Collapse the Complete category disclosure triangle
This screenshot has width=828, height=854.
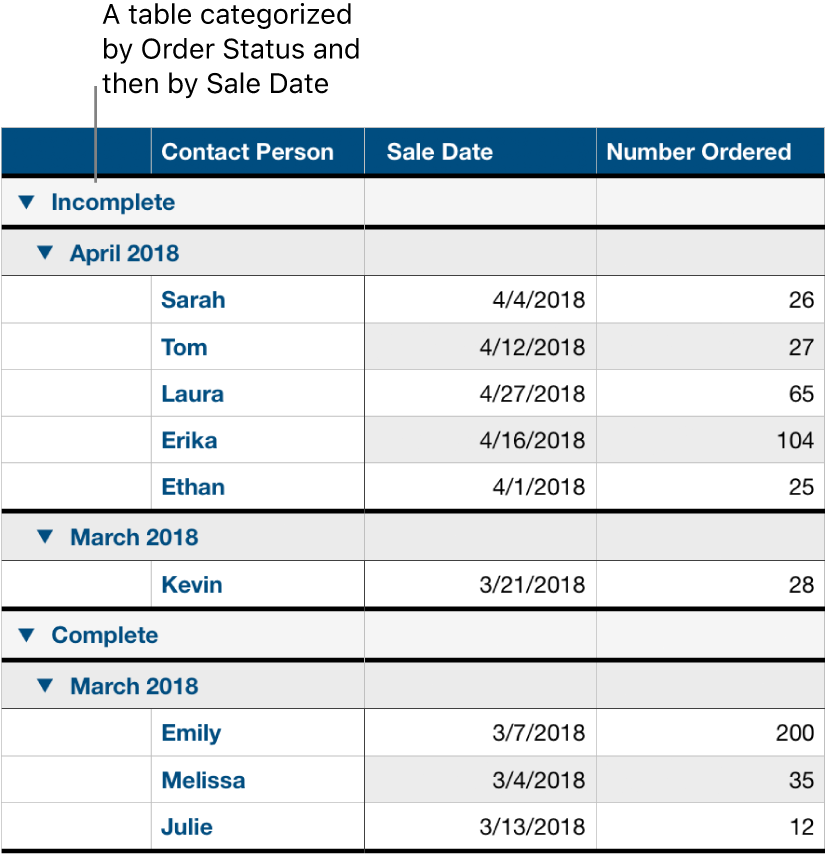pyautogui.click(x=26, y=635)
